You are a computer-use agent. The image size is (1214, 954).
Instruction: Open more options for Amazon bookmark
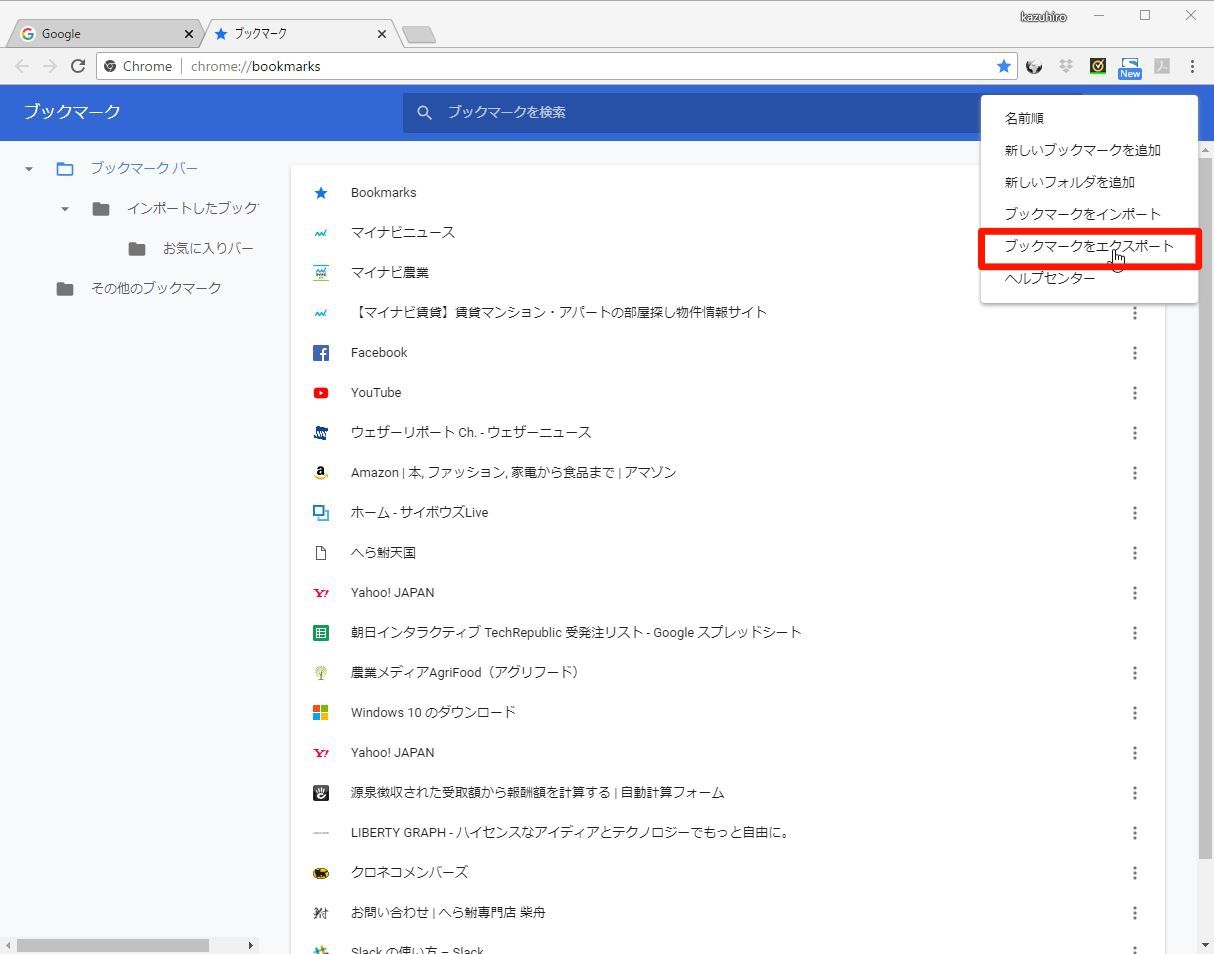pyautogui.click(x=1134, y=473)
